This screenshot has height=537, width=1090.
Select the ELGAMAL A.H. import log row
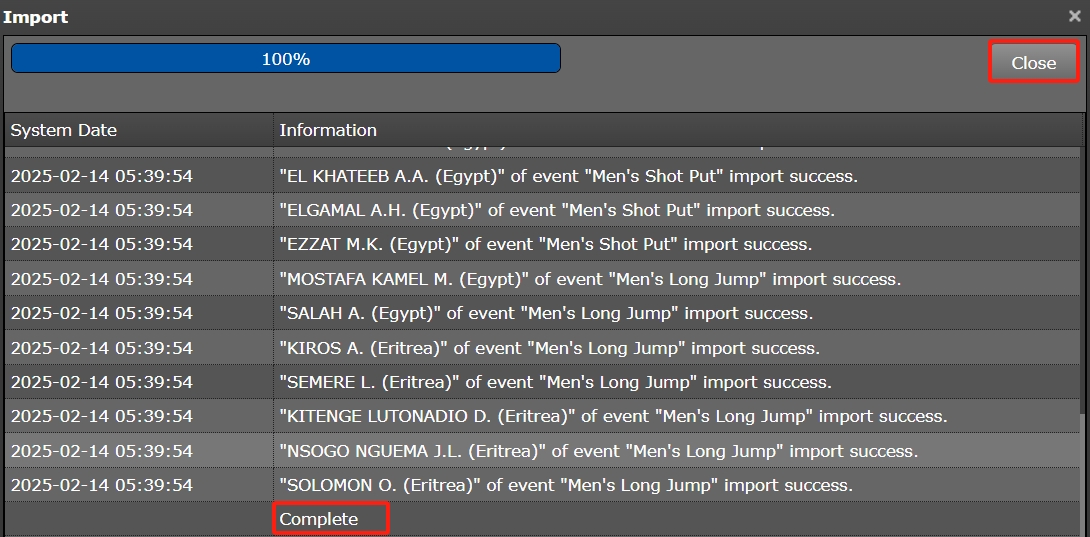[x=557, y=210]
